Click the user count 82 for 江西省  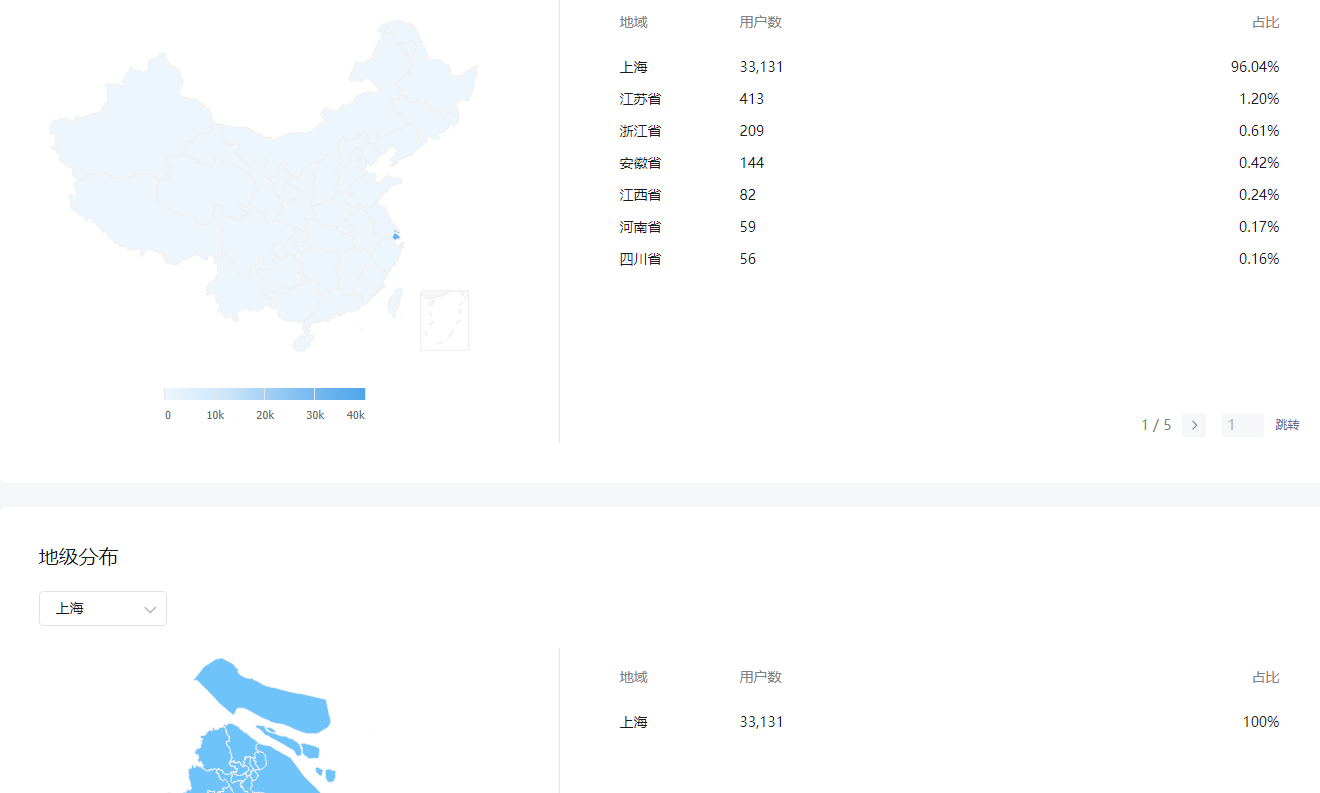[748, 195]
